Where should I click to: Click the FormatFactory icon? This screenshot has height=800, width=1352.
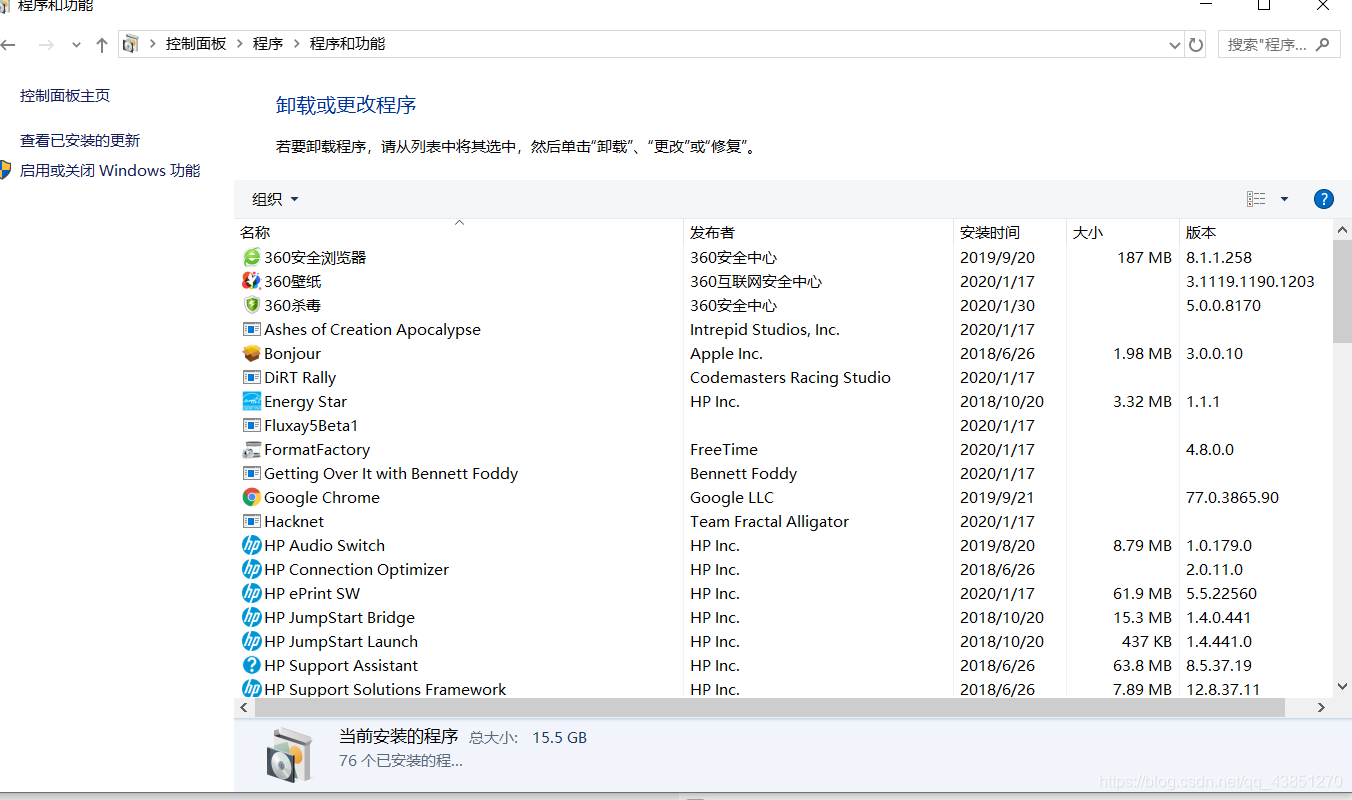[x=251, y=449]
